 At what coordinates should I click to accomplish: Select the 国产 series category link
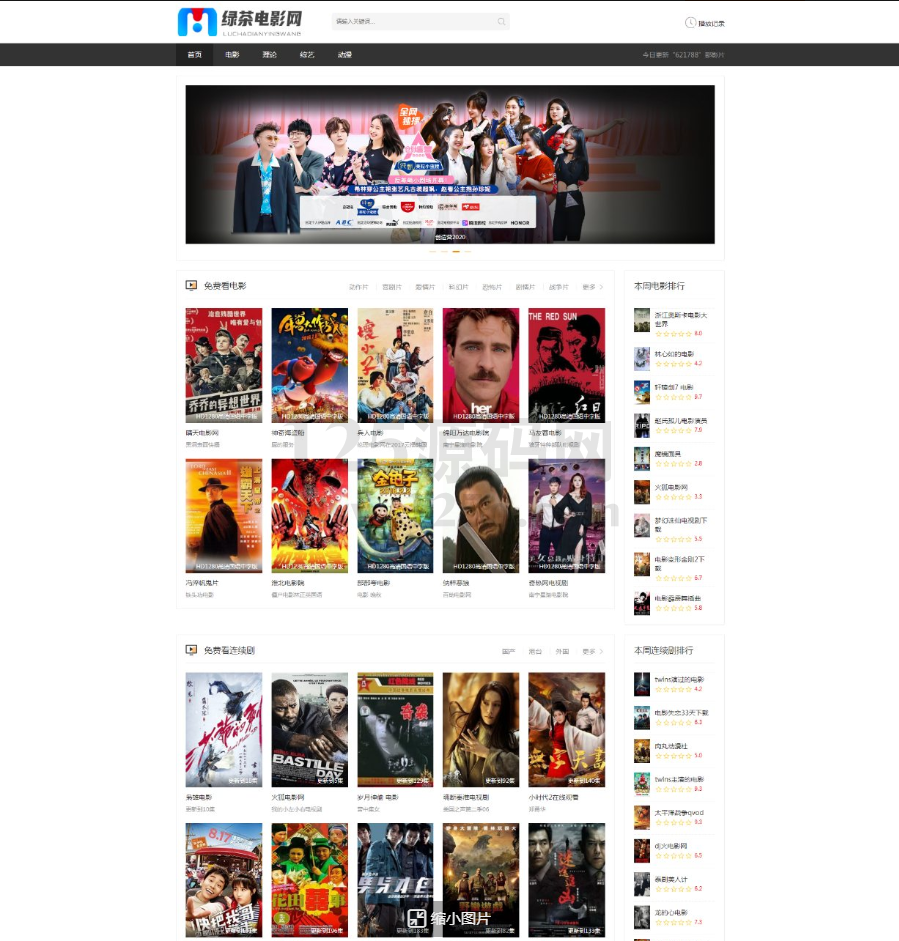(x=509, y=651)
